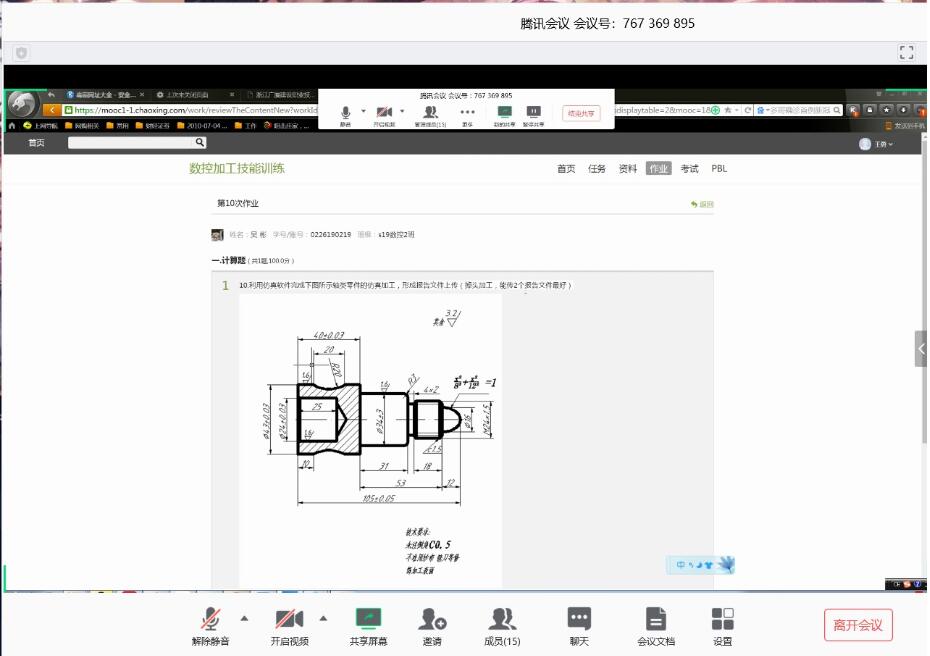Click the favorite star icon in address bar

[x=728, y=110]
